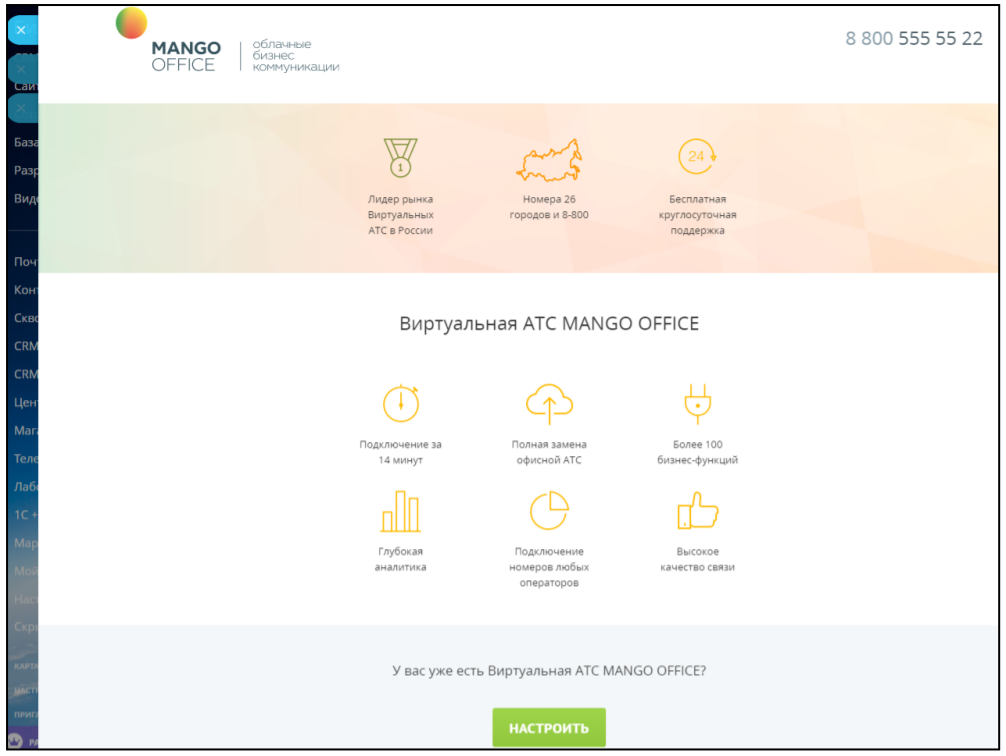The height and width of the screenshot is (756, 1006).
Task: Open the sidebar item starting with Теле
Action: 25,459
